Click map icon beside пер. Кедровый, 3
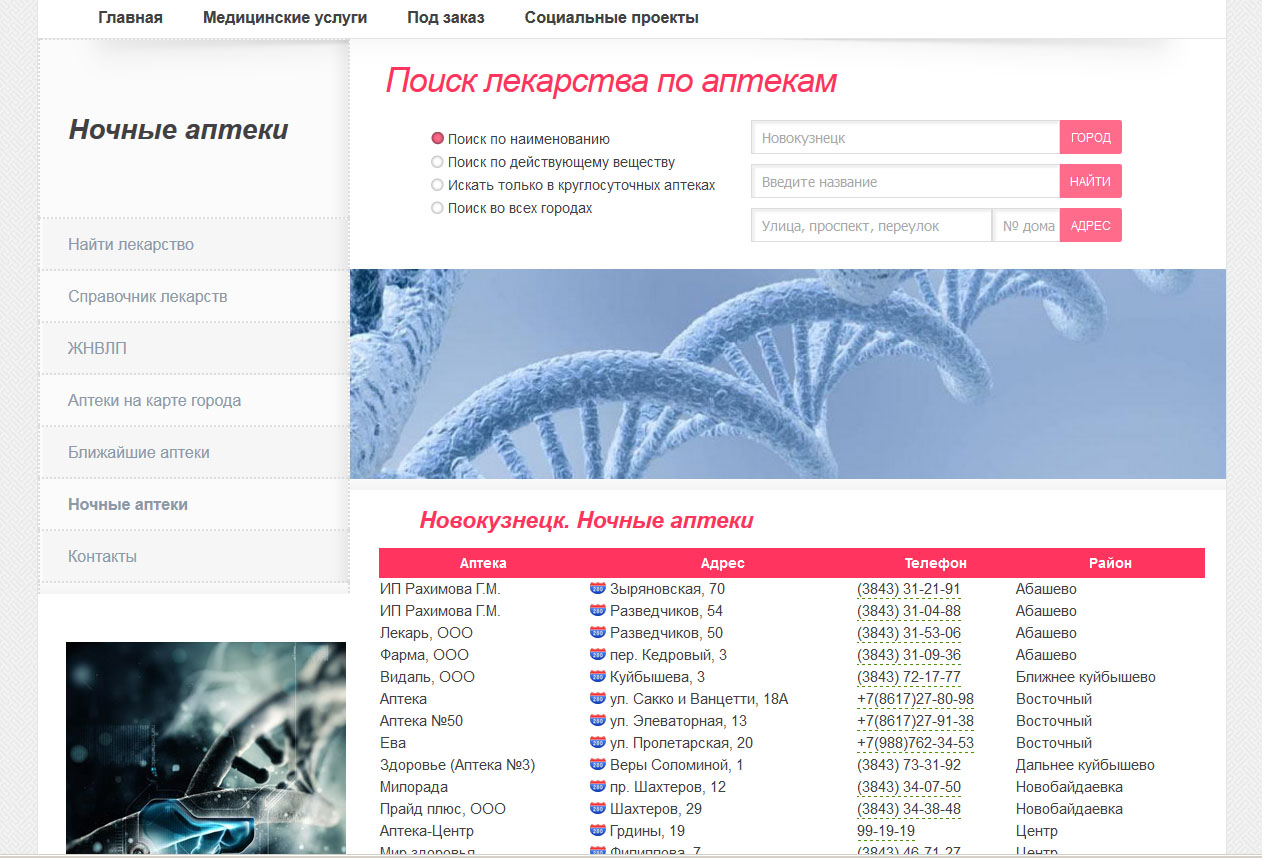1262x858 pixels. tap(598, 654)
